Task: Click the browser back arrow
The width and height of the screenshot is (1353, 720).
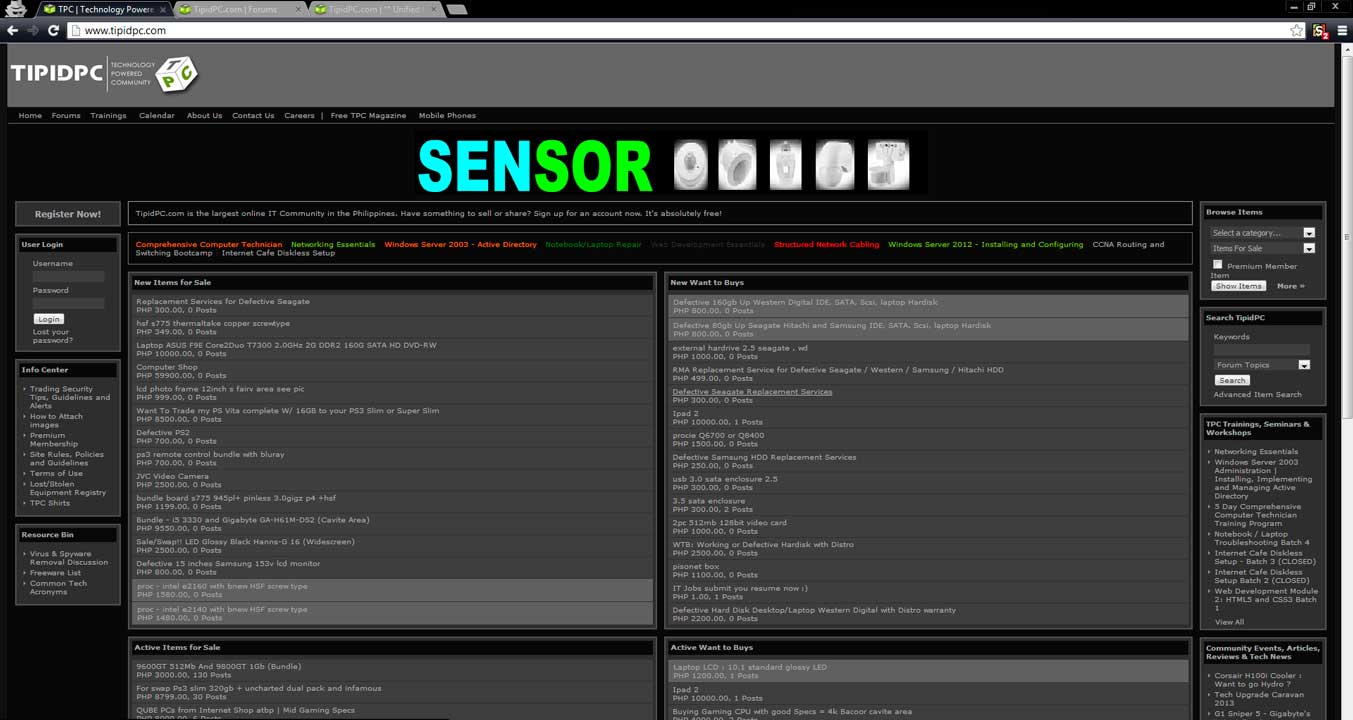Action: click(x=13, y=31)
